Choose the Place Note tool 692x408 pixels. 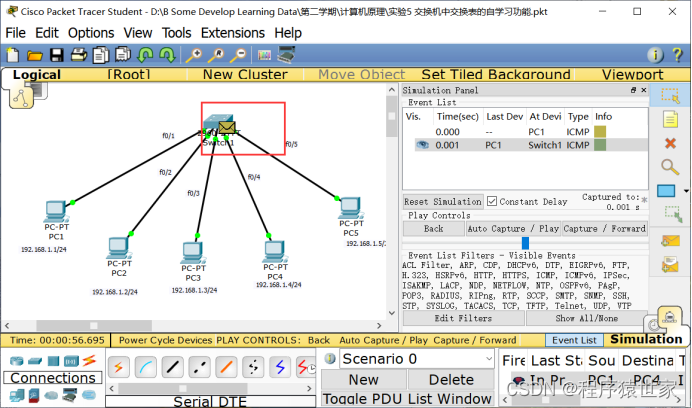point(670,119)
